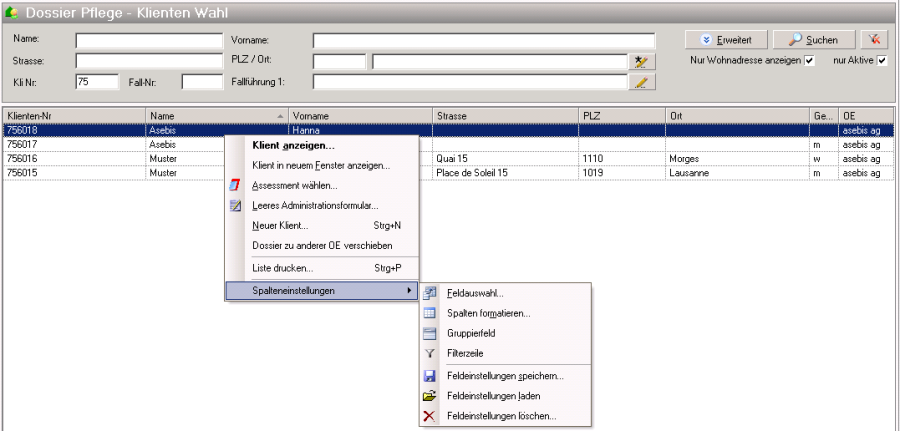Click the Ge... column header
Viewport: 900px width, 431px height.
point(824,116)
